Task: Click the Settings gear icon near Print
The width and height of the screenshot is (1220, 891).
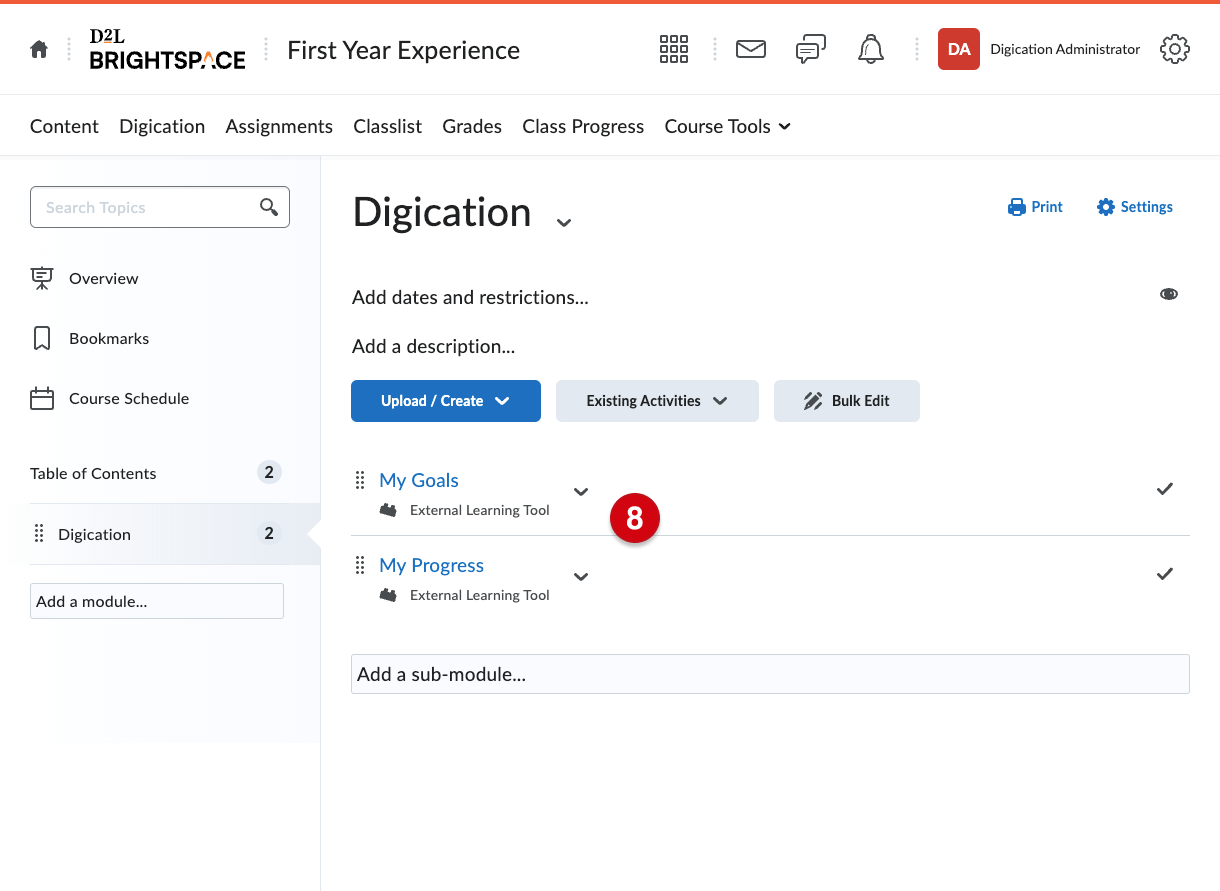Action: (1106, 207)
